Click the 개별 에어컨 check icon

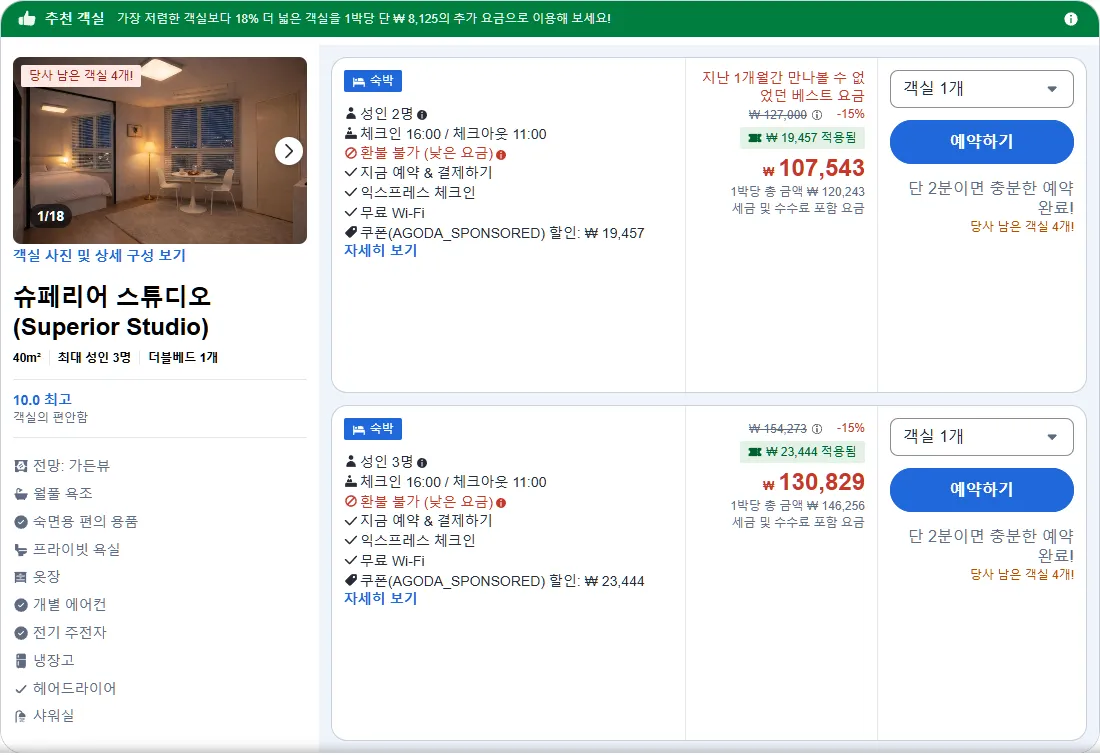coord(21,605)
